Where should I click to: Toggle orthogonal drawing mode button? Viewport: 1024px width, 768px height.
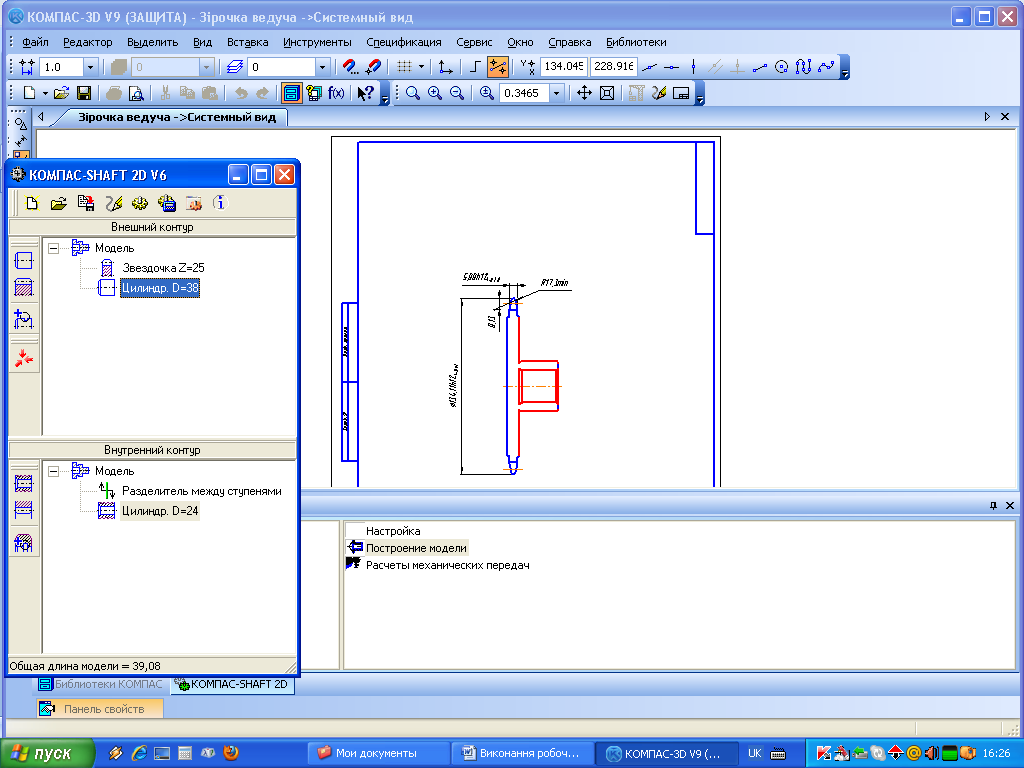pyautogui.click(x=475, y=67)
